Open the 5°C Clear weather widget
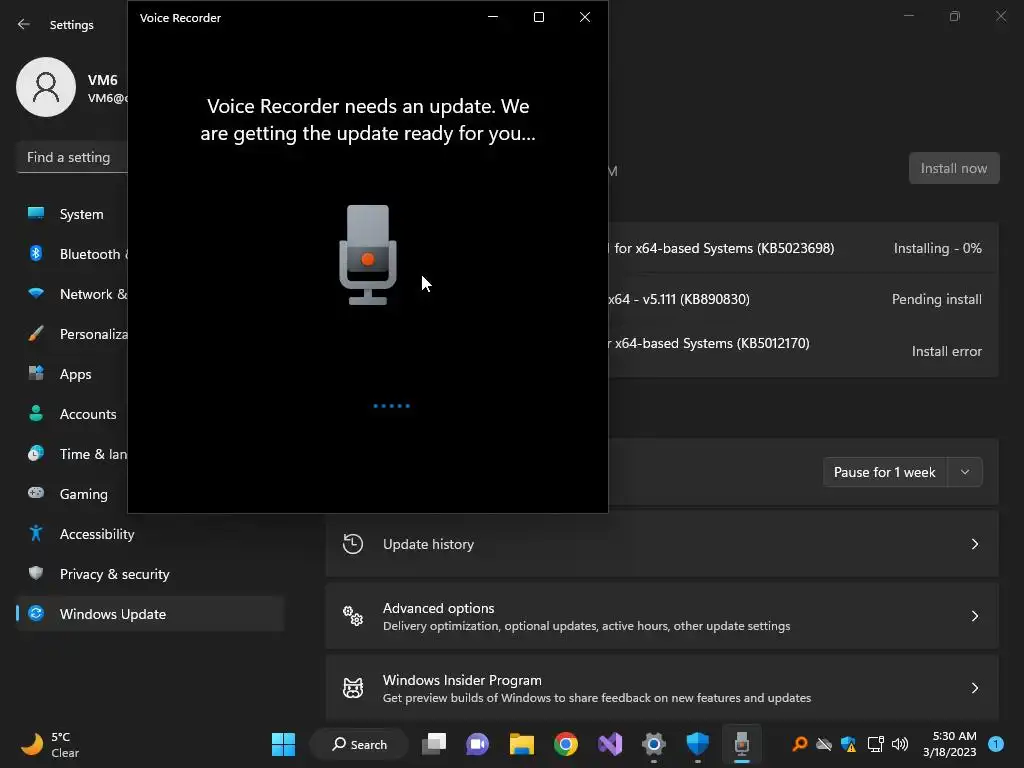 [x=51, y=744]
